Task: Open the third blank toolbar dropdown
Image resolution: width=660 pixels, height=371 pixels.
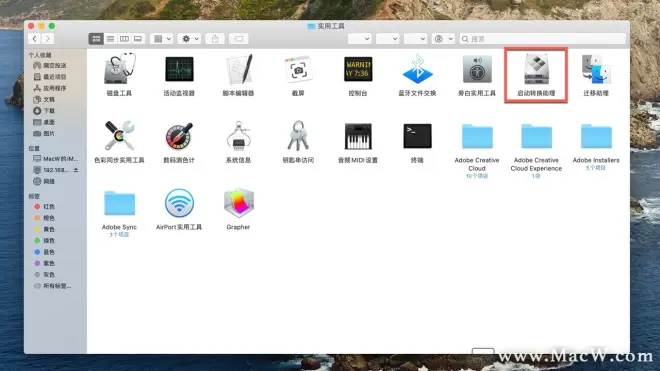Action: tap(415, 39)
